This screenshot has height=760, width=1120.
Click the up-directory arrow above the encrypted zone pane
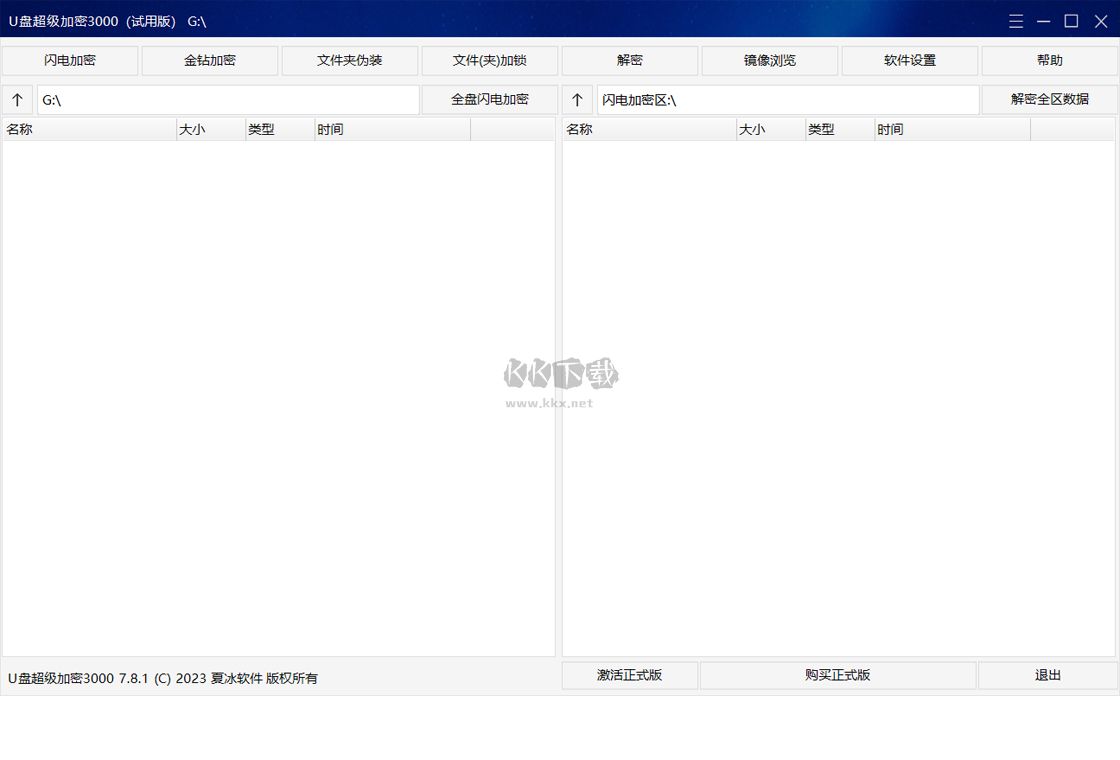click(x=577, y=99)
